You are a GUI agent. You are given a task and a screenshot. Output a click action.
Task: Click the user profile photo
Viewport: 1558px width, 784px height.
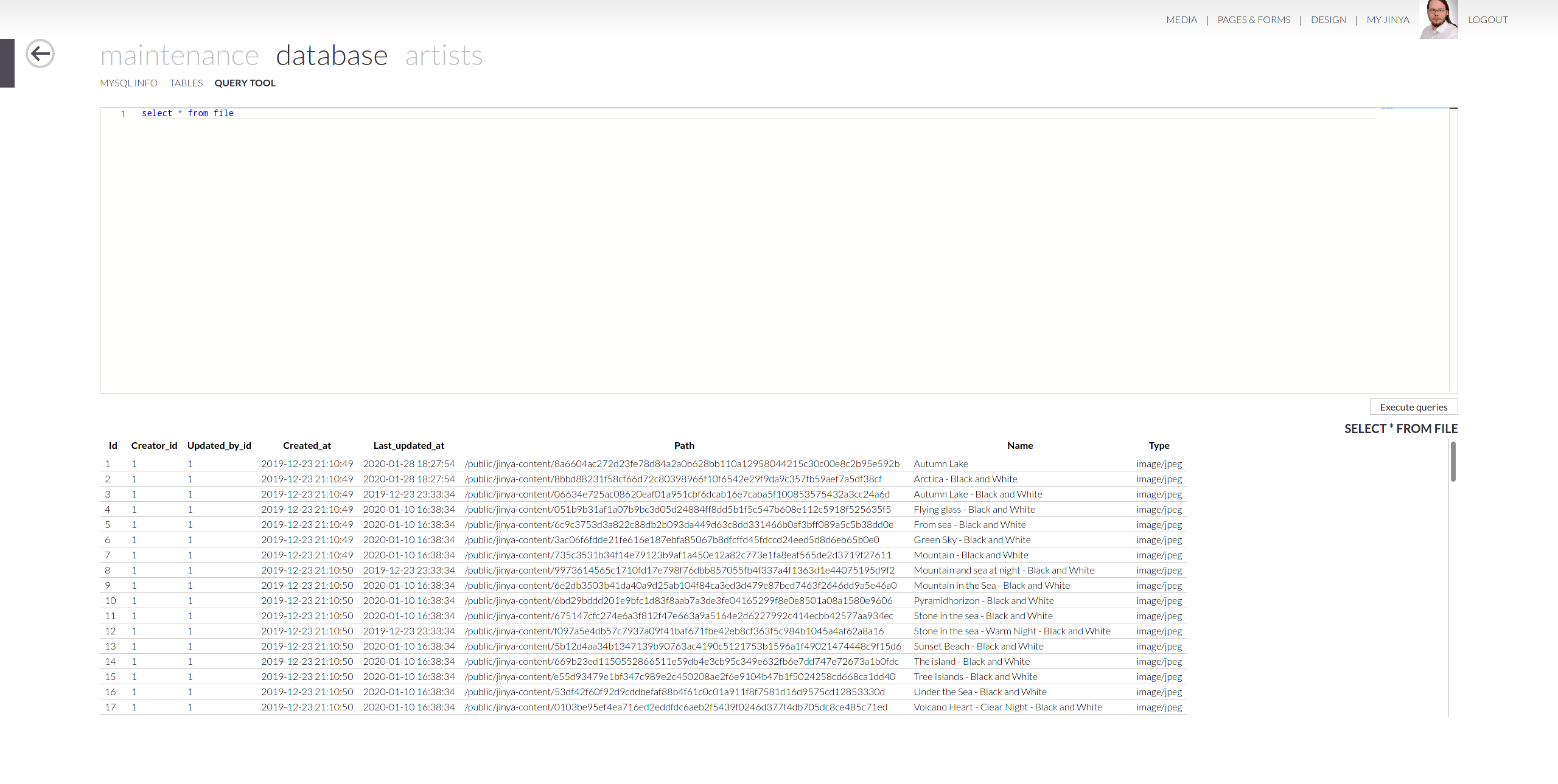1438,19
